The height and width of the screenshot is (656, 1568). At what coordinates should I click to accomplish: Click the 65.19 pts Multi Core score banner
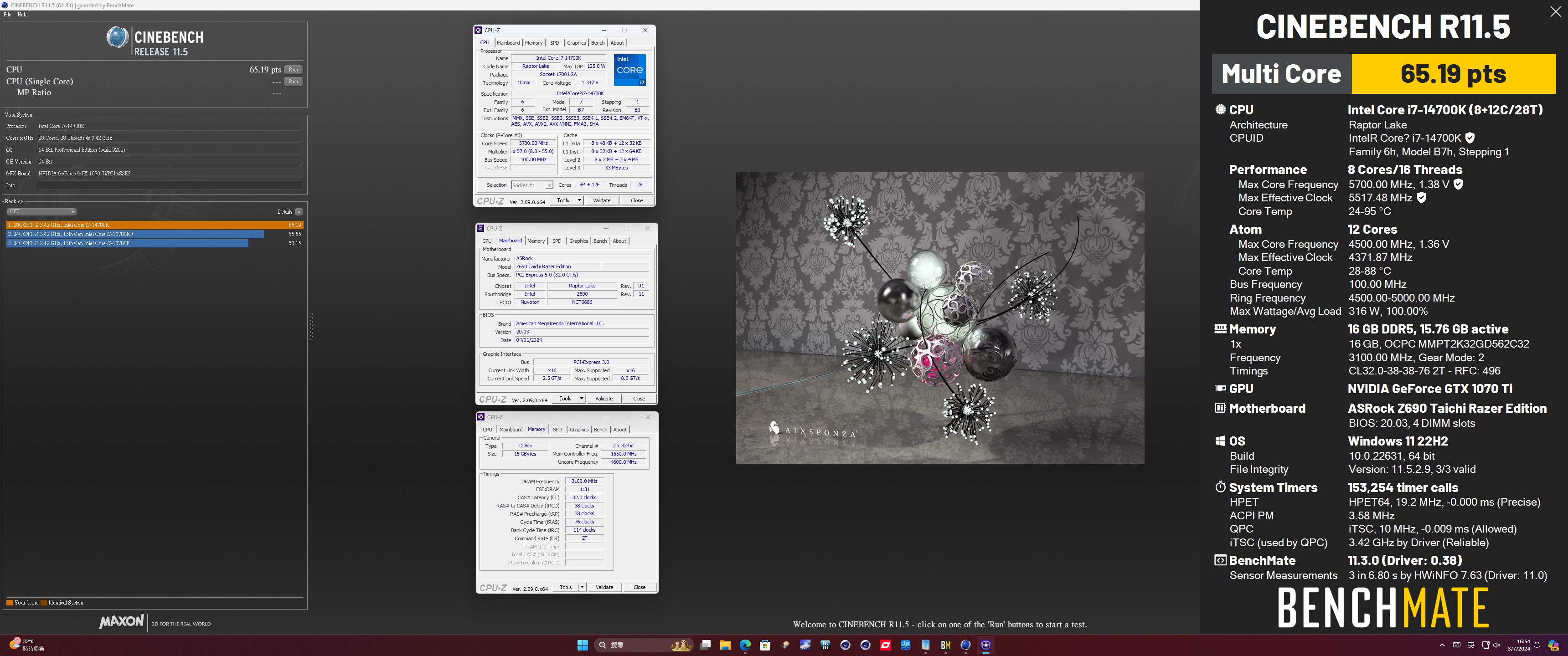pos(1454,74)
